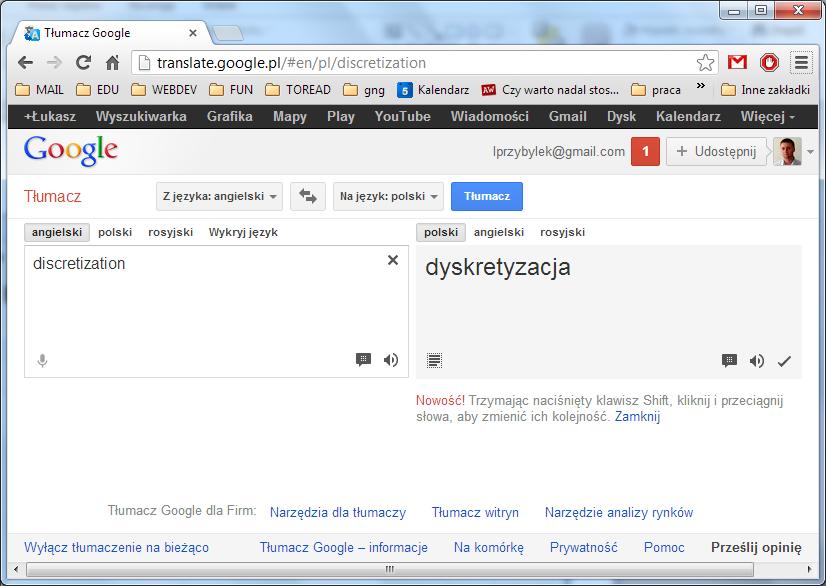Open the red notifications counter
The height and width of the screenshot is (586, 826).
(x=645, y=152)
